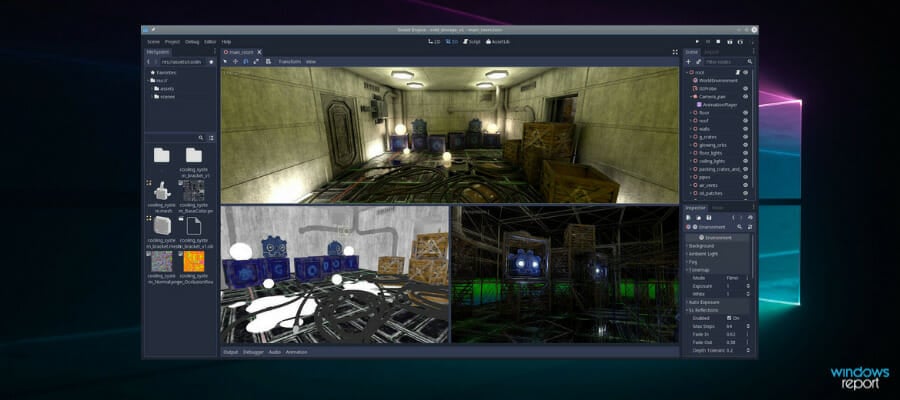
Task: Open the Scene menu
Action: [x=153, y=42]
